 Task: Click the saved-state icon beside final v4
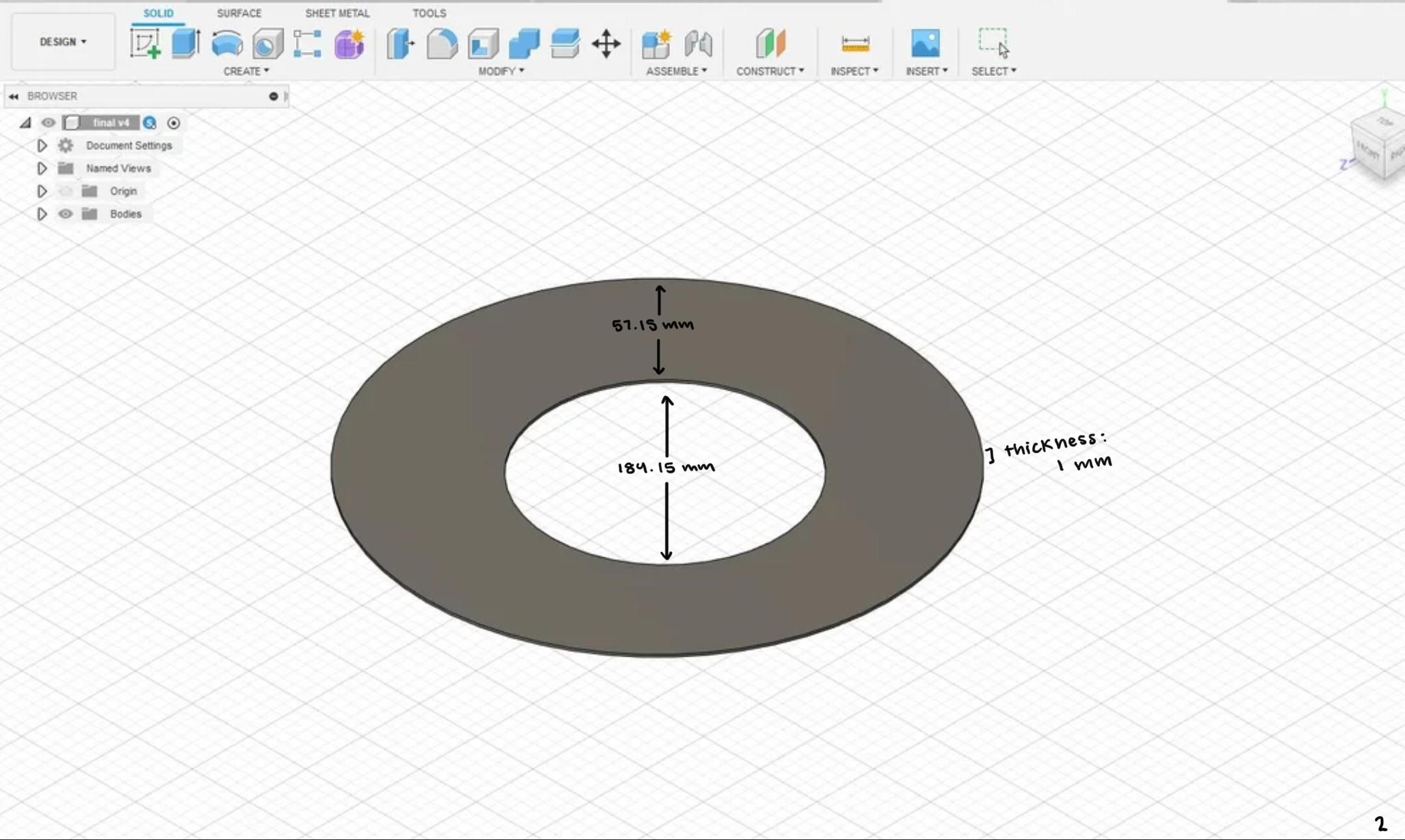(x=150, y=123)
